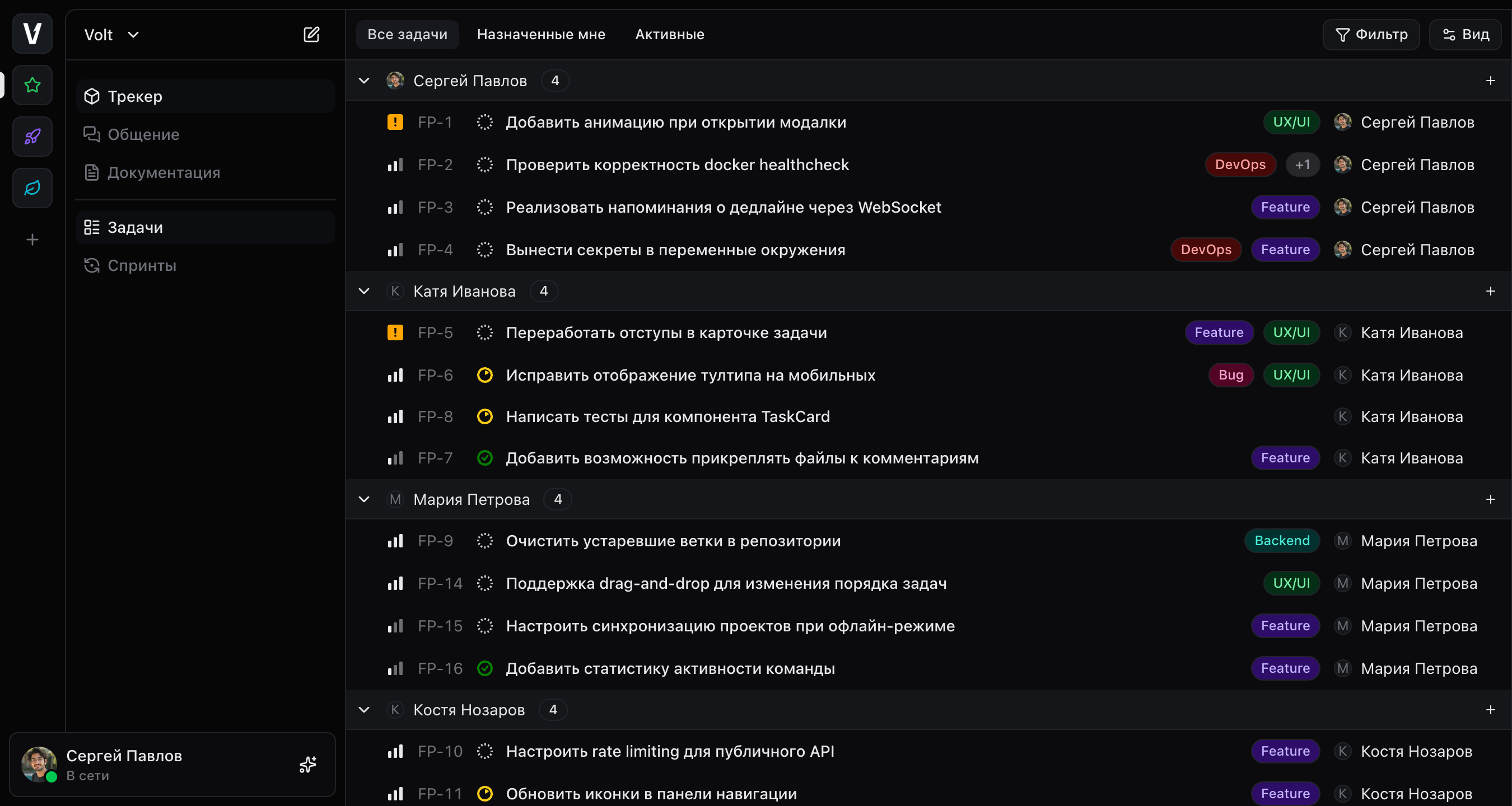
Task: Toggle the priority warning icon on FP-1
Action: [395, 122]
